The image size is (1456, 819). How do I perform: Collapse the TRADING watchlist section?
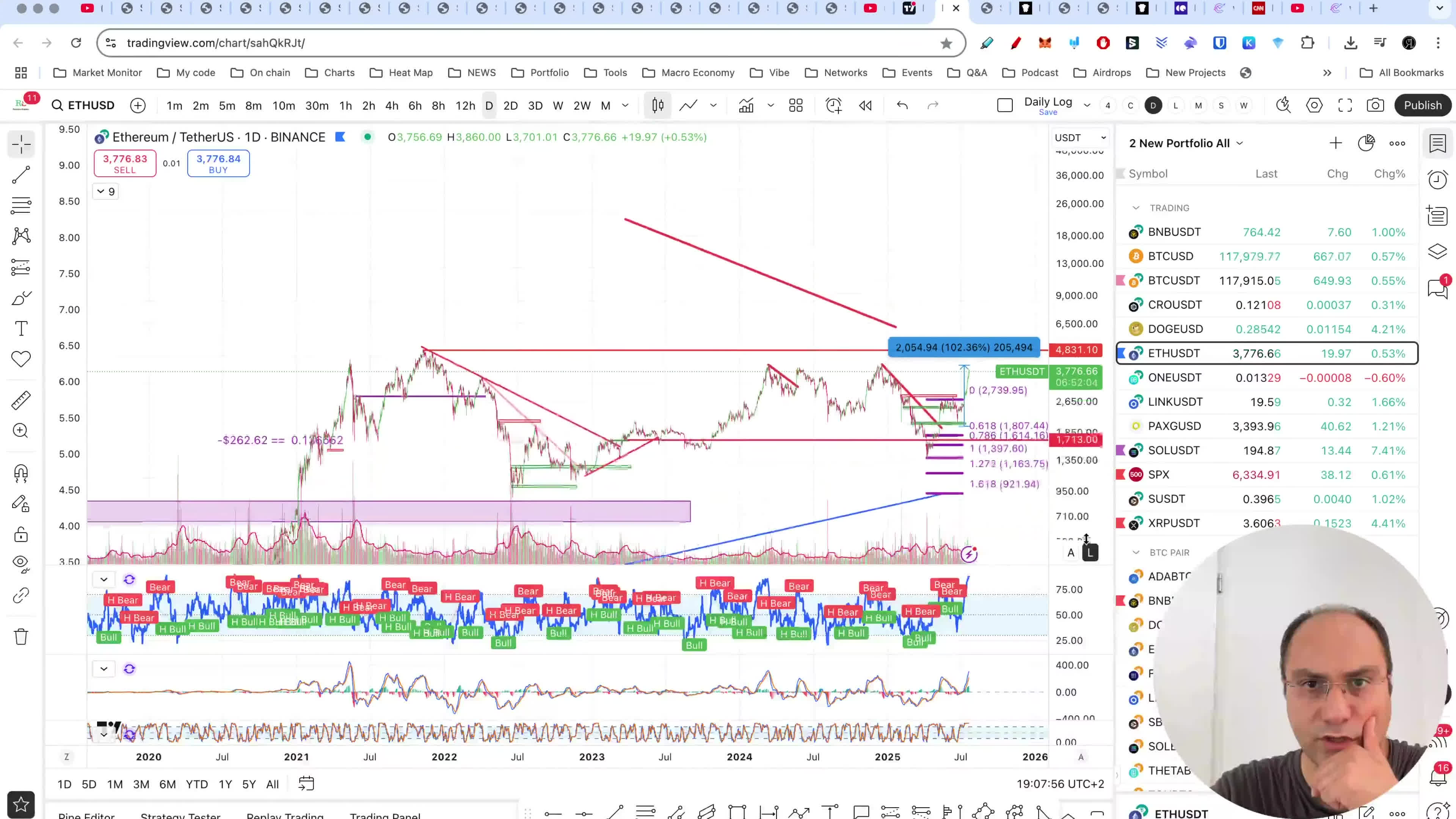pyautogui.click(x=1136, y=208)
